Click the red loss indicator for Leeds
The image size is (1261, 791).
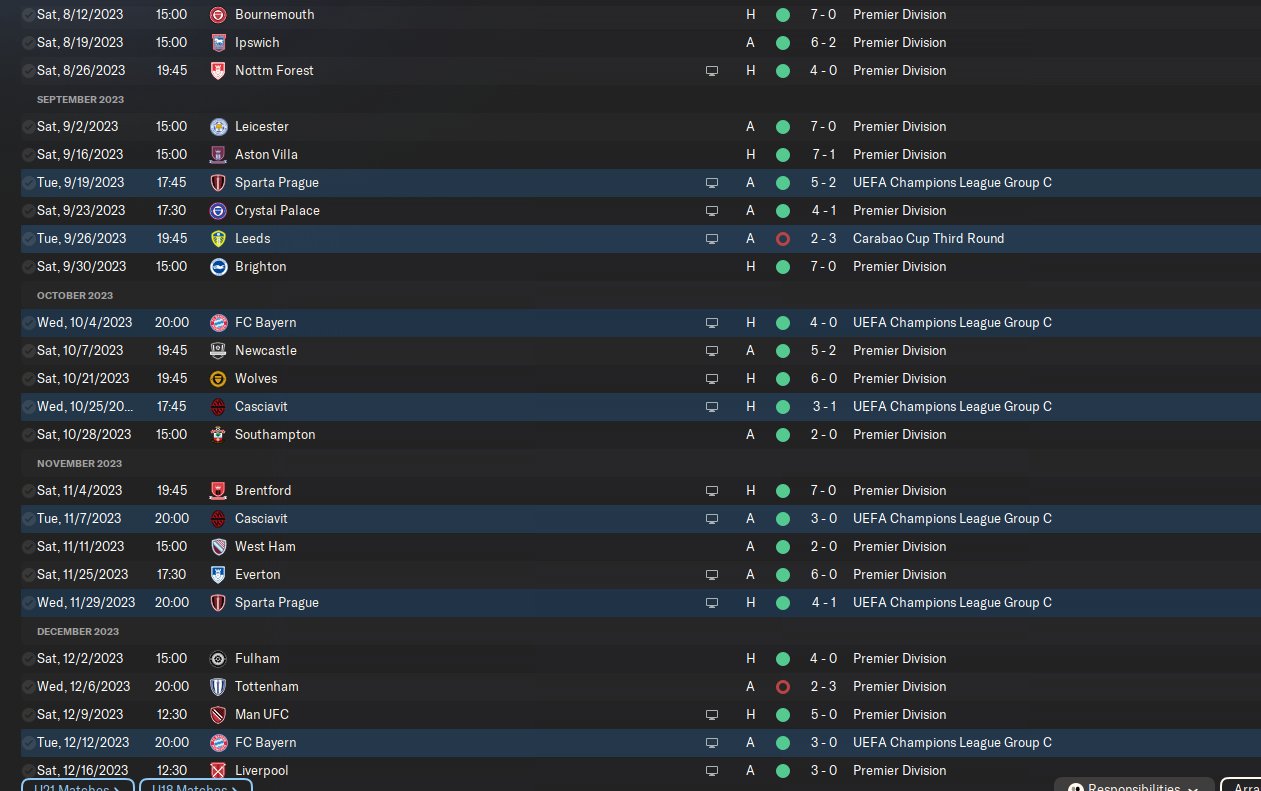click(782, 239)
